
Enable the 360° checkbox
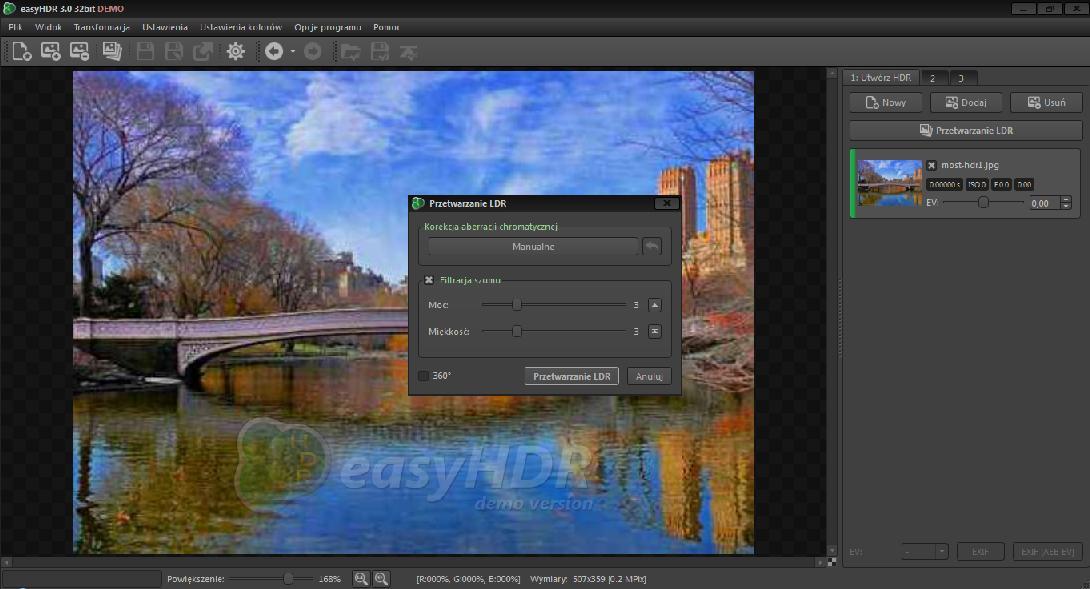pyautogui.click(x=423, y=376)
